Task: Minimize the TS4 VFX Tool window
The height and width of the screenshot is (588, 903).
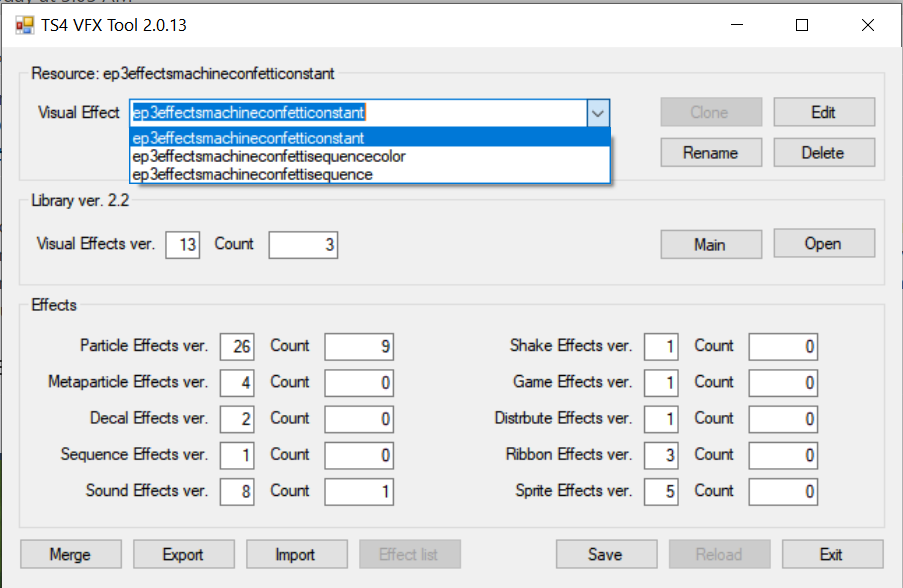Action: pyautogui.click(x=737, y=25)
